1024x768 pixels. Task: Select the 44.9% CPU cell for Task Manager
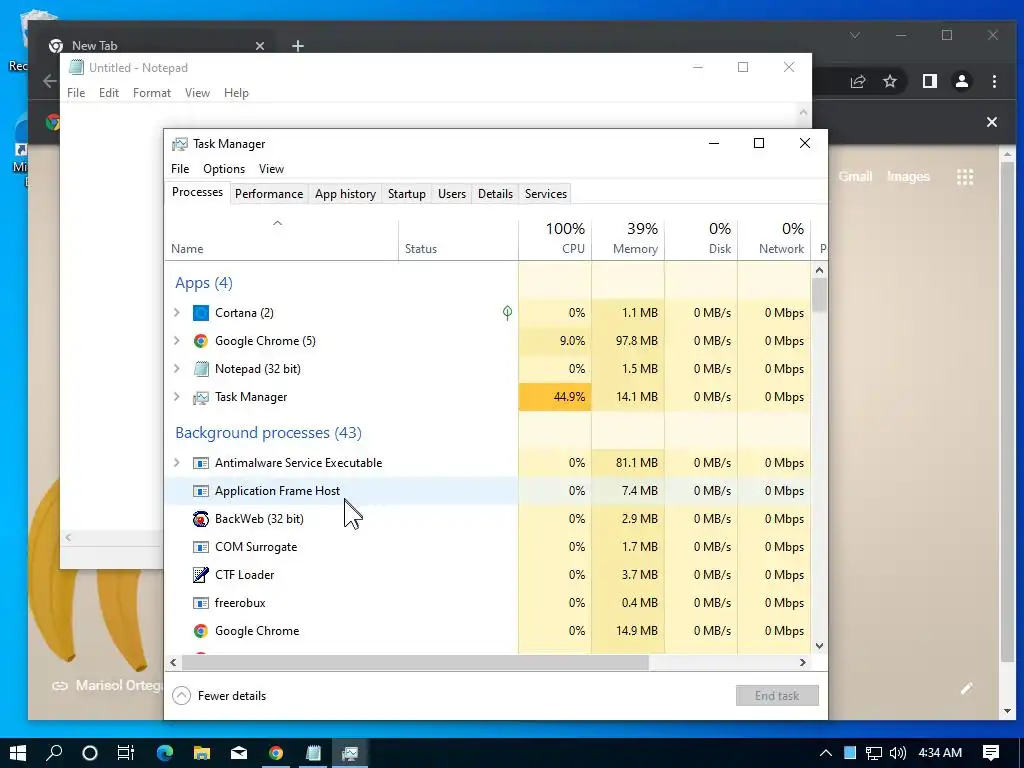555,397
